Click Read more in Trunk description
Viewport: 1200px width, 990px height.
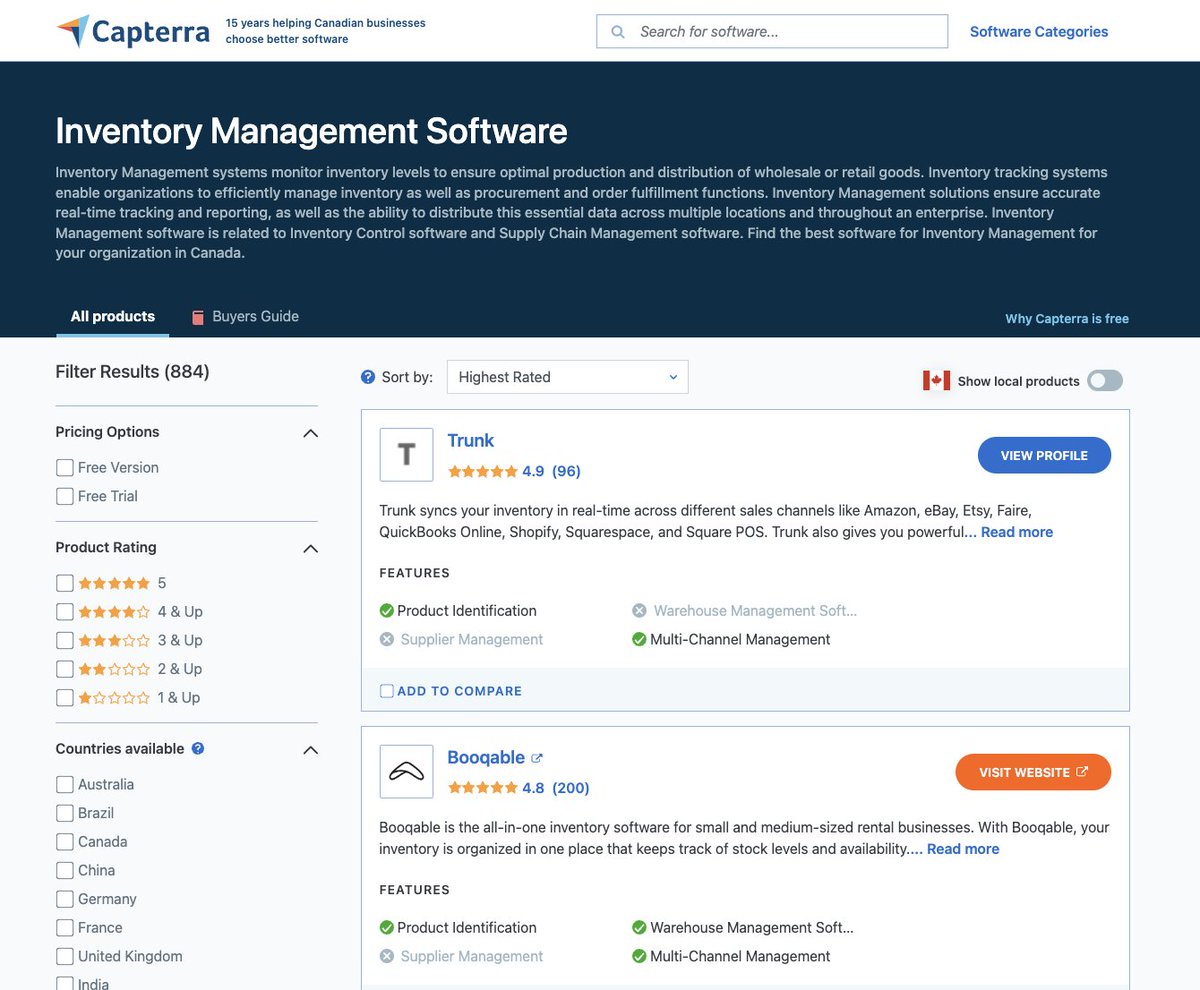(x=1017, y=532)
